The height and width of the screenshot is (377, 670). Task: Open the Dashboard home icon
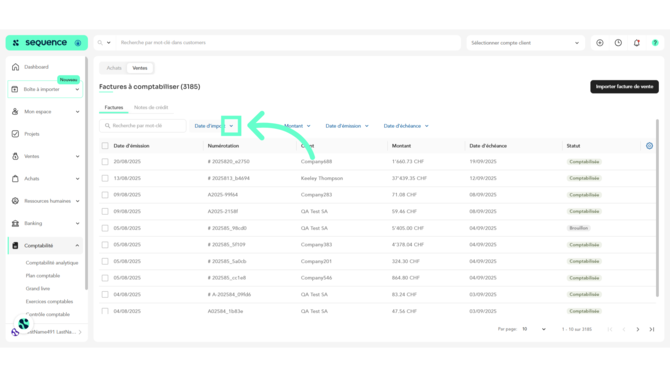[x=15, y=67]
